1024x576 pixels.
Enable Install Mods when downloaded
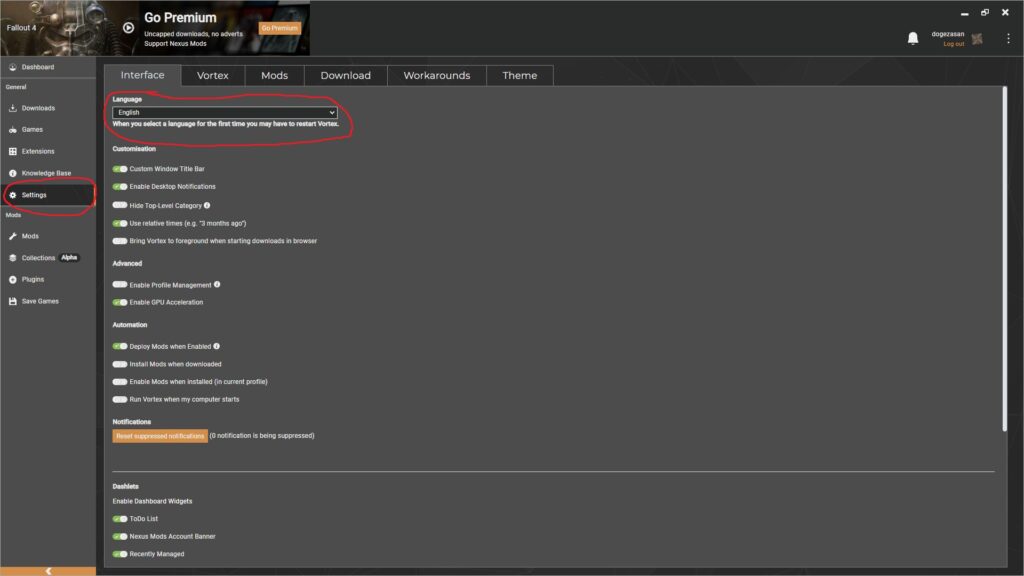tap(120, 364)
